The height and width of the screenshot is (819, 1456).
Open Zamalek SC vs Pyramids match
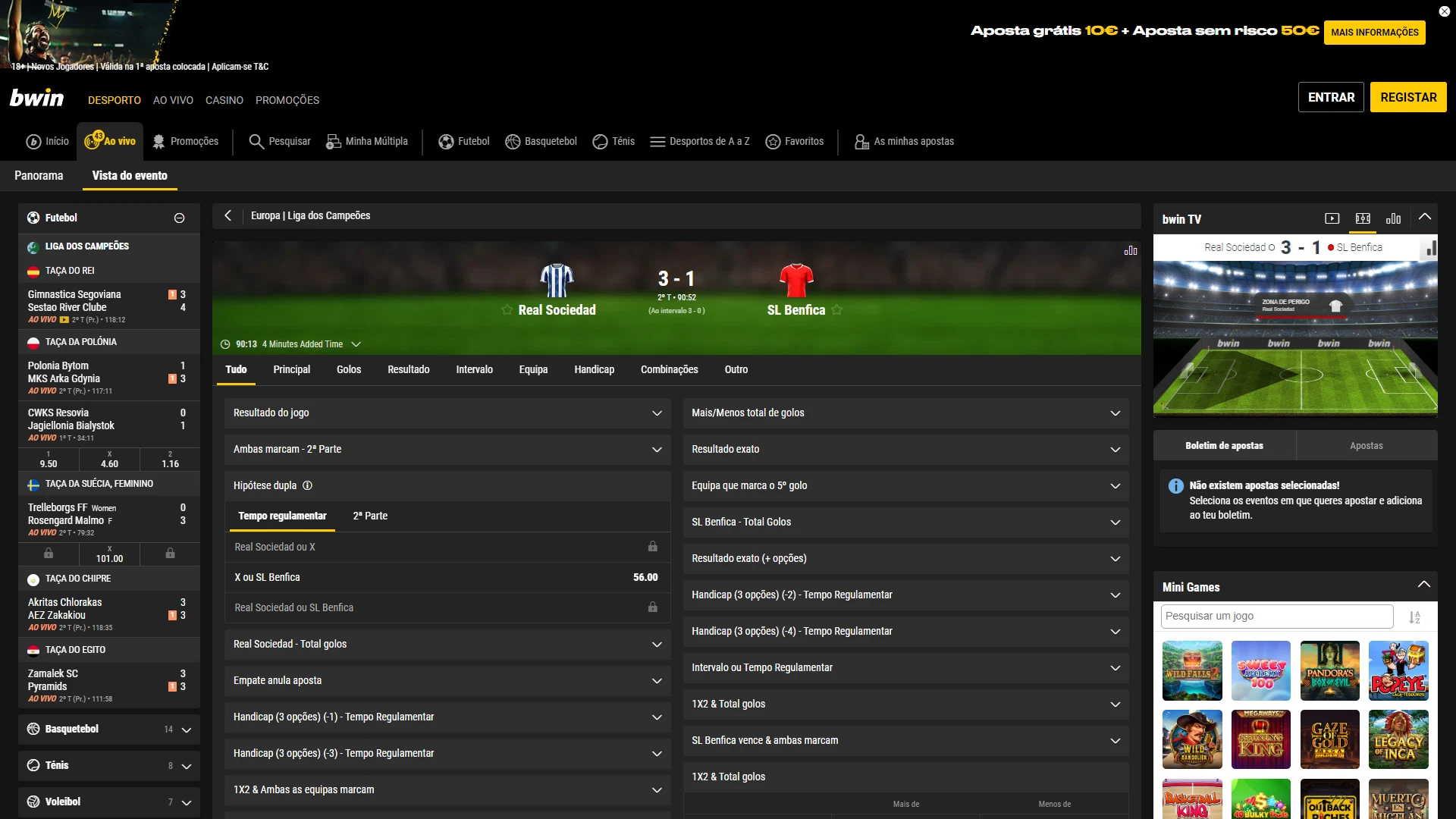pos(109,685)
